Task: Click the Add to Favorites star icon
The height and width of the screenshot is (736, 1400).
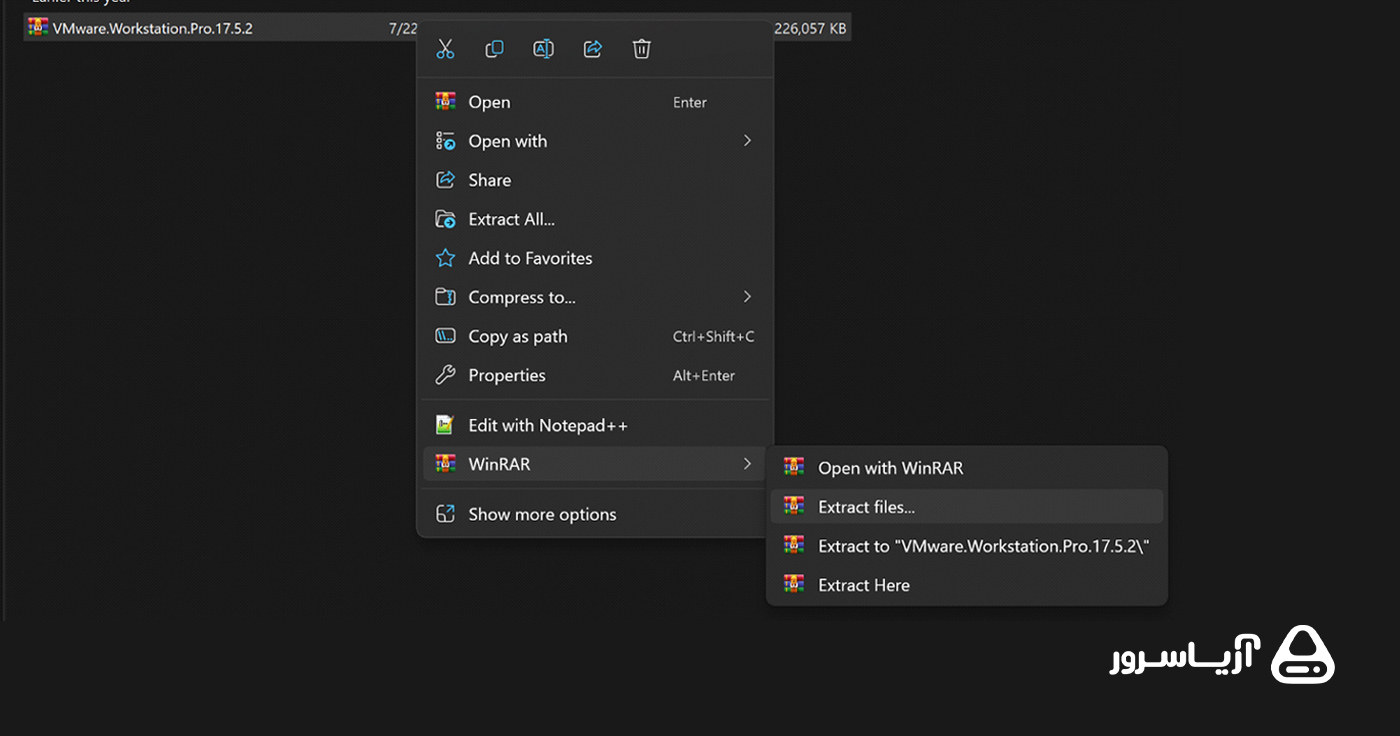Action: tap(445, 258)
